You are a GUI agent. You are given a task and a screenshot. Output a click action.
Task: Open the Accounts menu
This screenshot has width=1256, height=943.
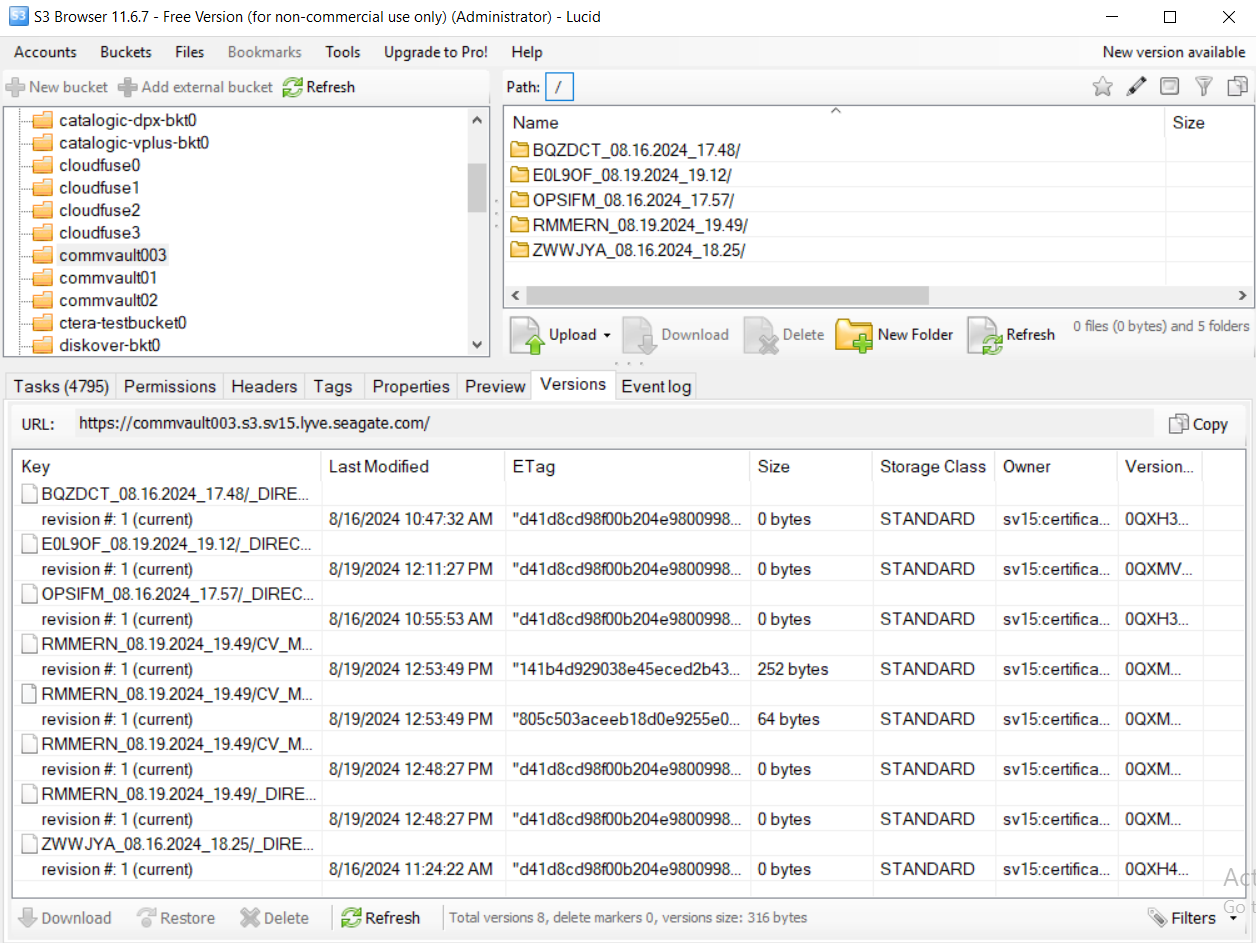tap(45, 52)
